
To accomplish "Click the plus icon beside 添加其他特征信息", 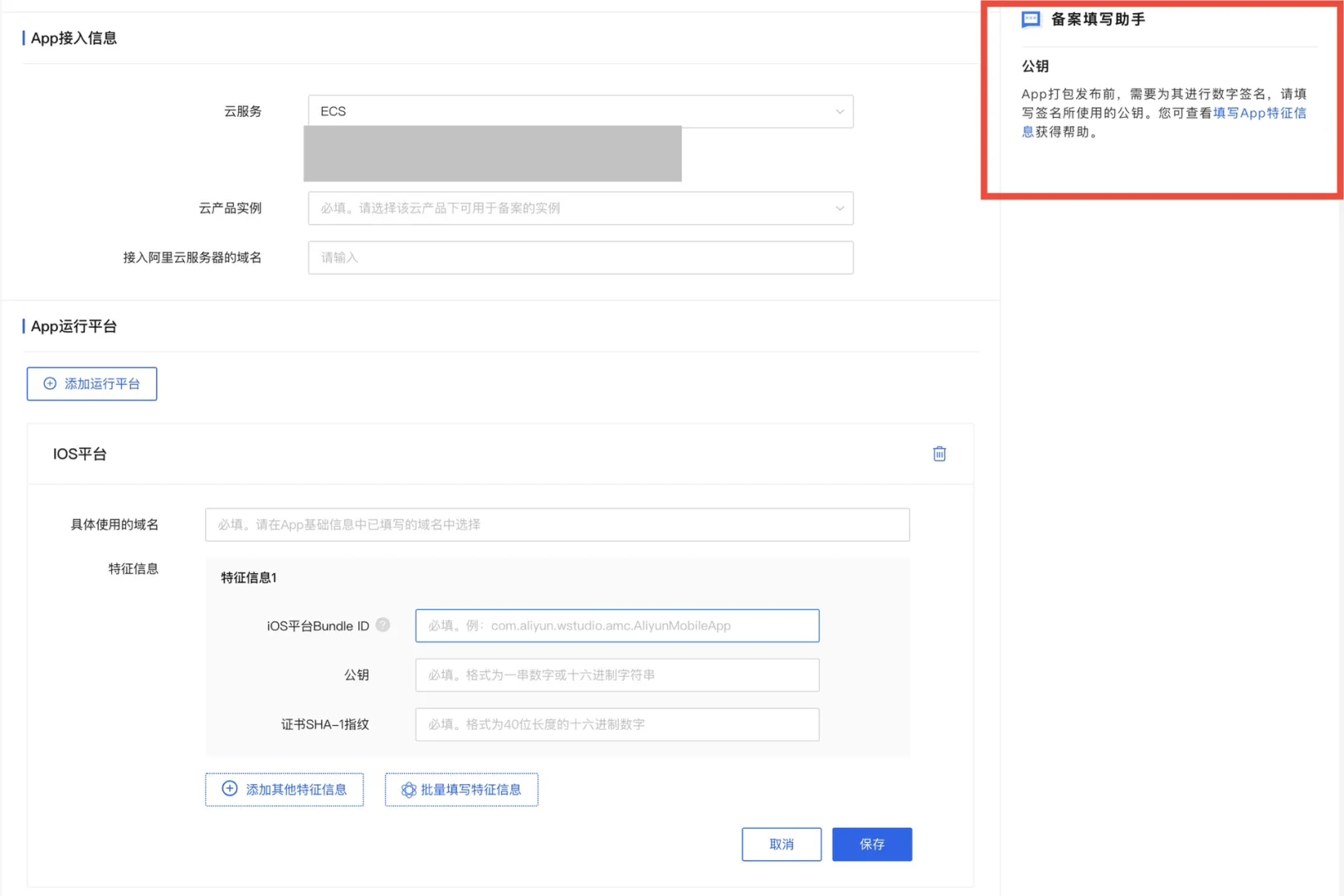I will click(228, 789).
